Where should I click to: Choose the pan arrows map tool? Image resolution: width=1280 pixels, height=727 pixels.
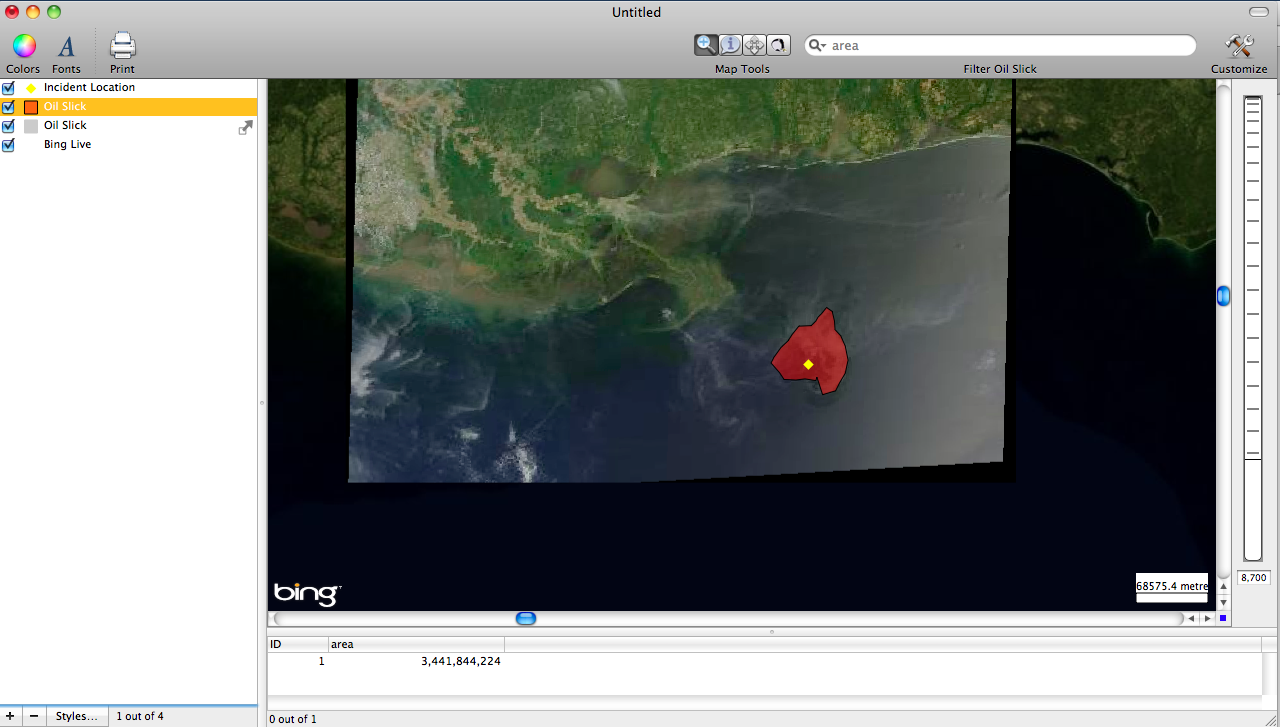(x=754, y=45)
